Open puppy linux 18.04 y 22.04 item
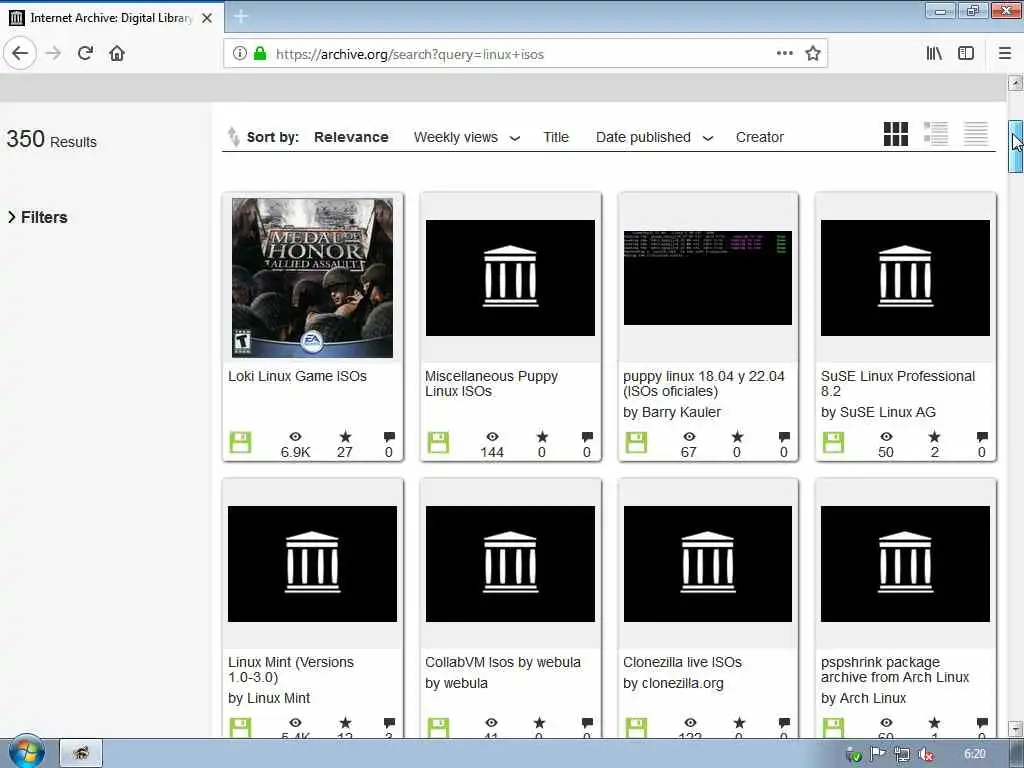Screen dimensions: 1024x768 point(703,383)
